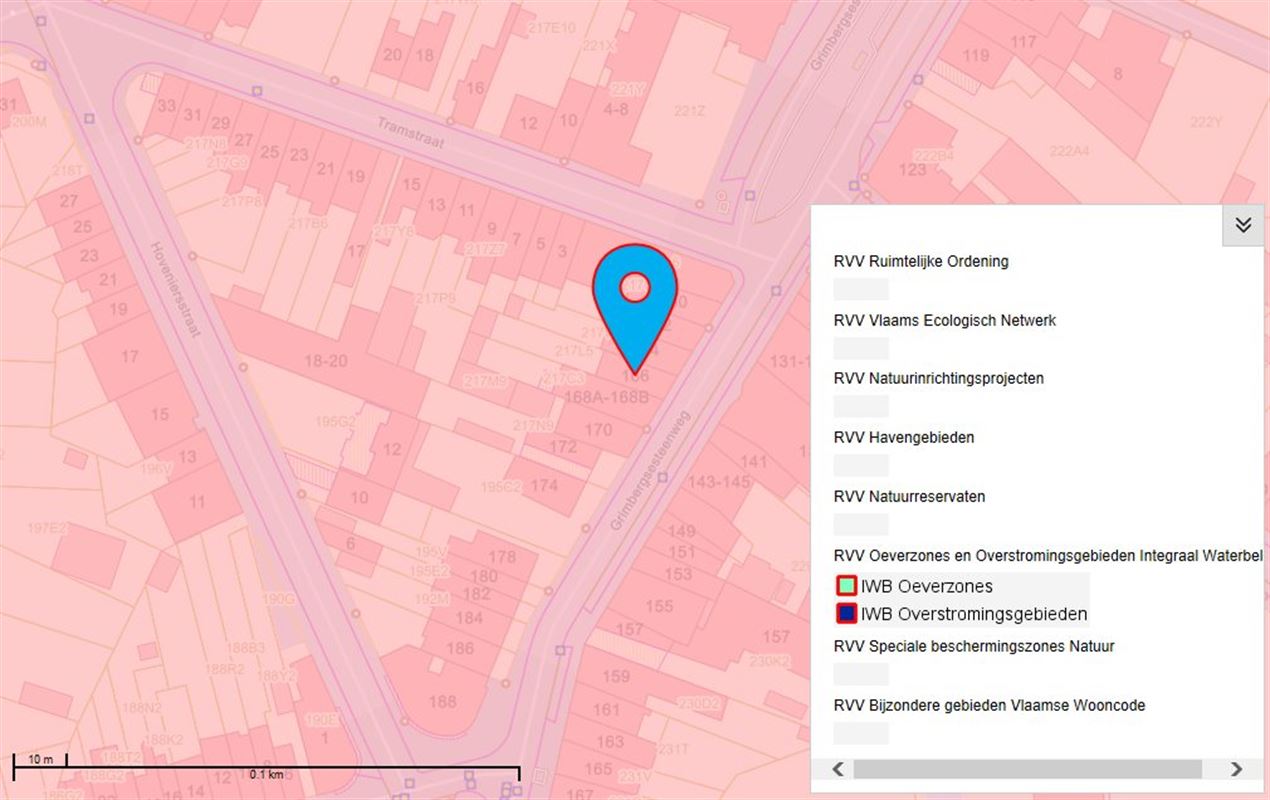Select the IWB Oeverzones legend label
Screen dimensions: 1270x800
click(x=926, y=586)
